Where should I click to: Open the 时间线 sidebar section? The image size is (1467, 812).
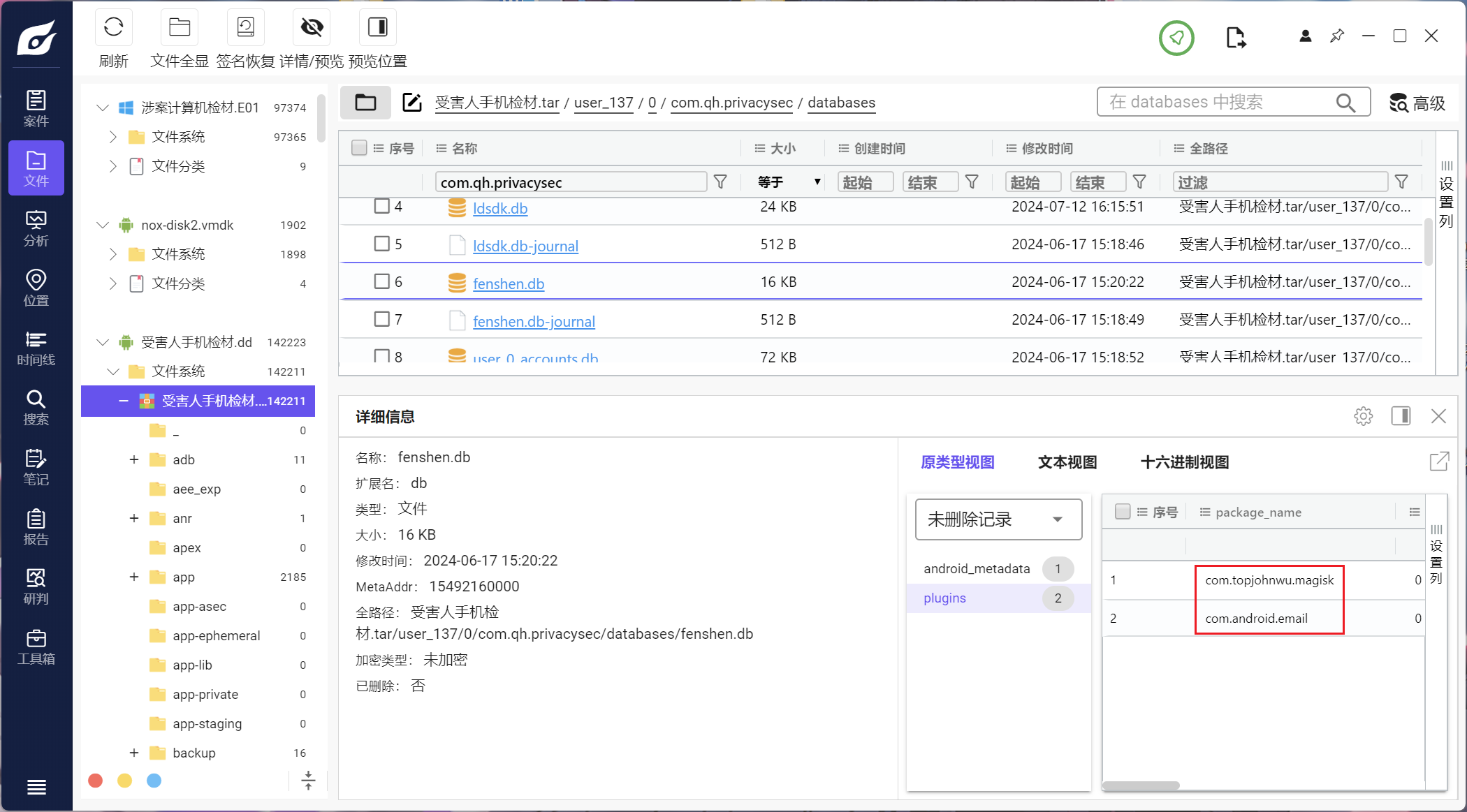click(x=36, y=348)
